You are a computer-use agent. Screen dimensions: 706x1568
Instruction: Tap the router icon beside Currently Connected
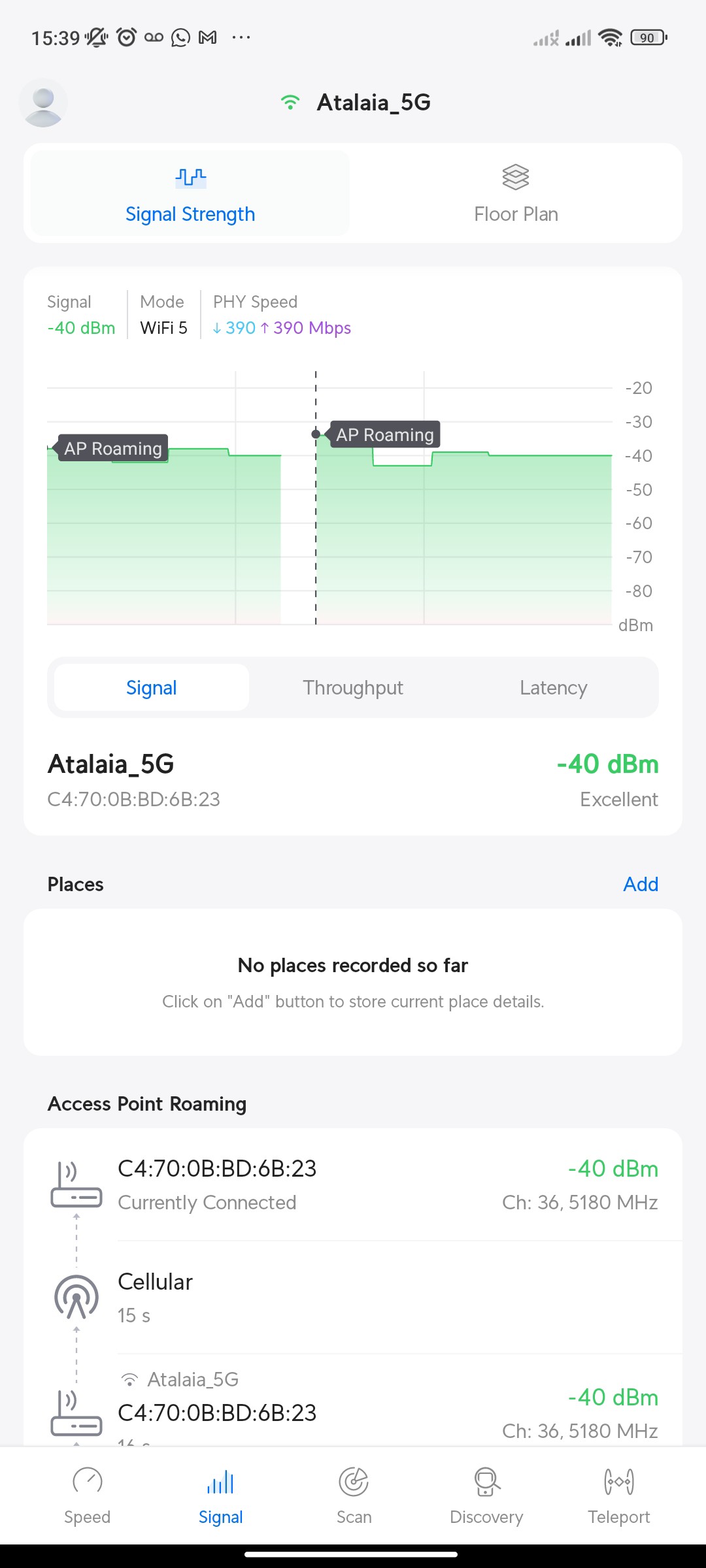tap(76, 1185)
